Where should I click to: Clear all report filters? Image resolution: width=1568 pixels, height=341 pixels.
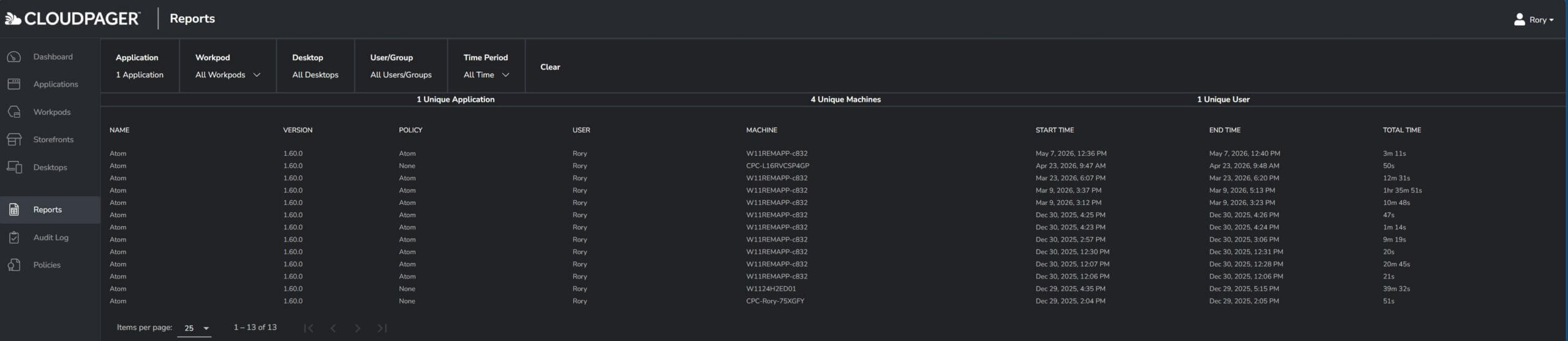(x=550, y=67)
